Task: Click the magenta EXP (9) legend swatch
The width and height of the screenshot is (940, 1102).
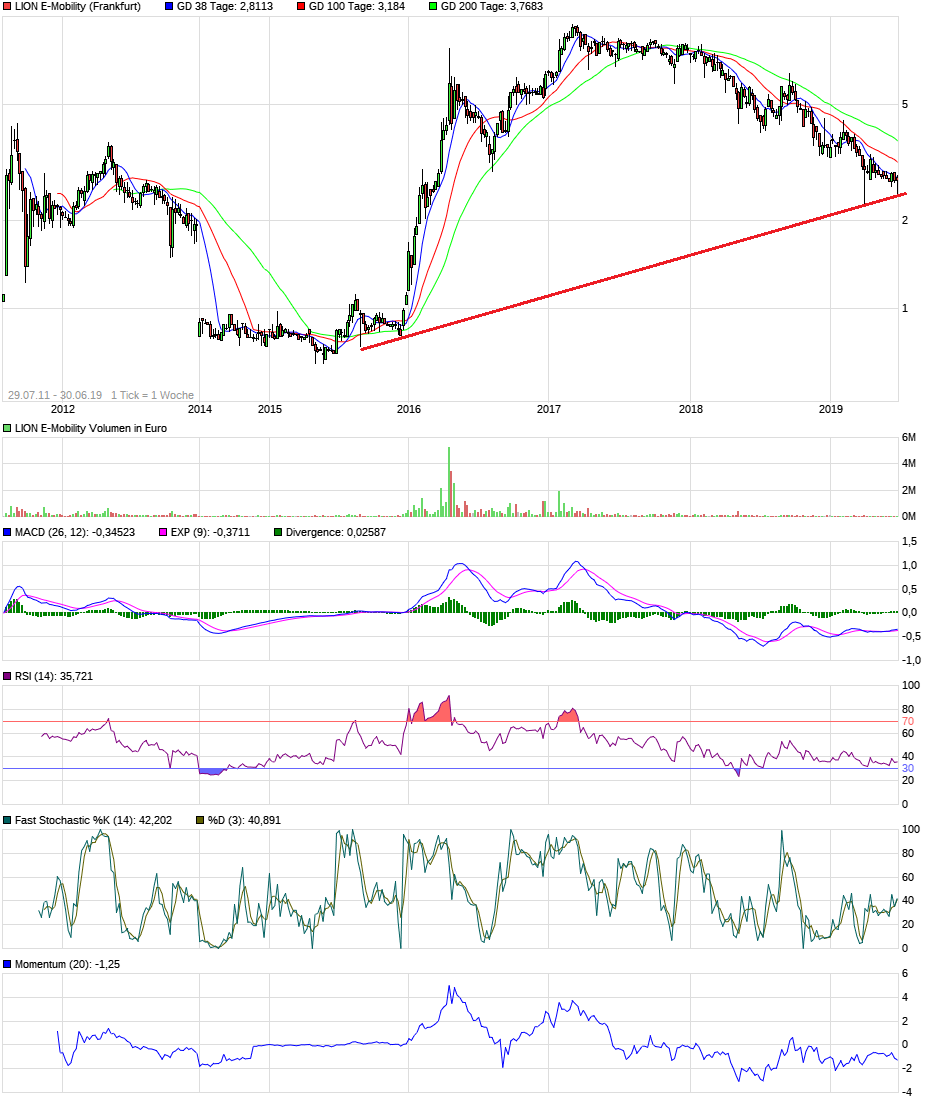Action: point(163,532)
